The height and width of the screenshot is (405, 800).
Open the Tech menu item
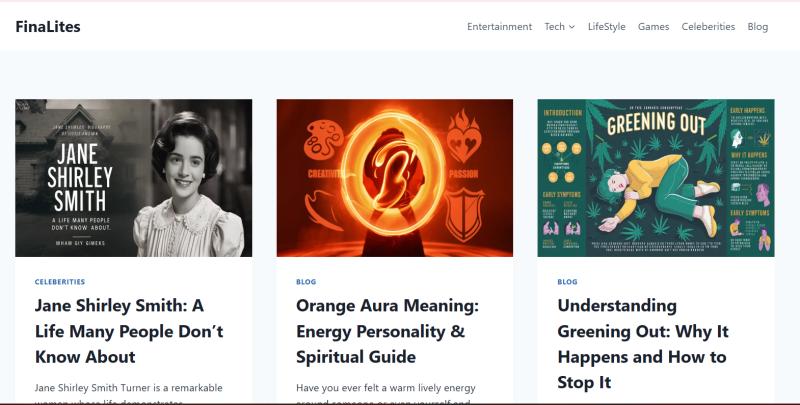554,27
